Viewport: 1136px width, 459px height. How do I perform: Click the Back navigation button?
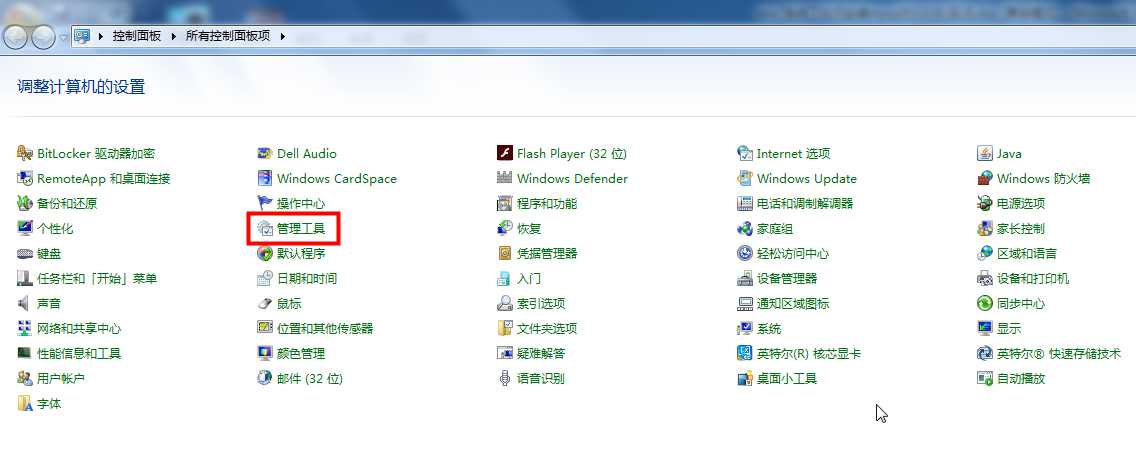point(17,37)
